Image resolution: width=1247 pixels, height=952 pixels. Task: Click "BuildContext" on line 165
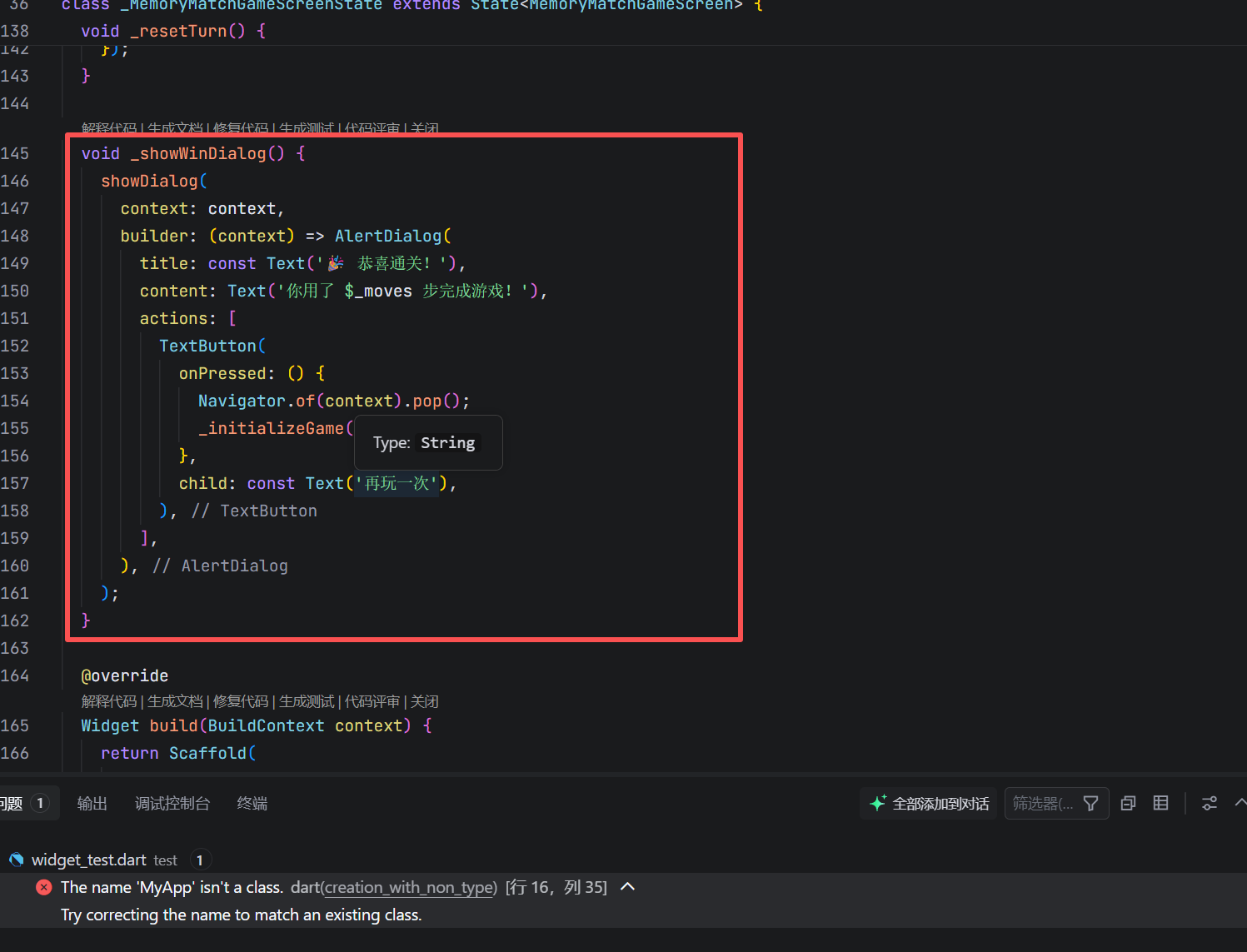(267, 725)
